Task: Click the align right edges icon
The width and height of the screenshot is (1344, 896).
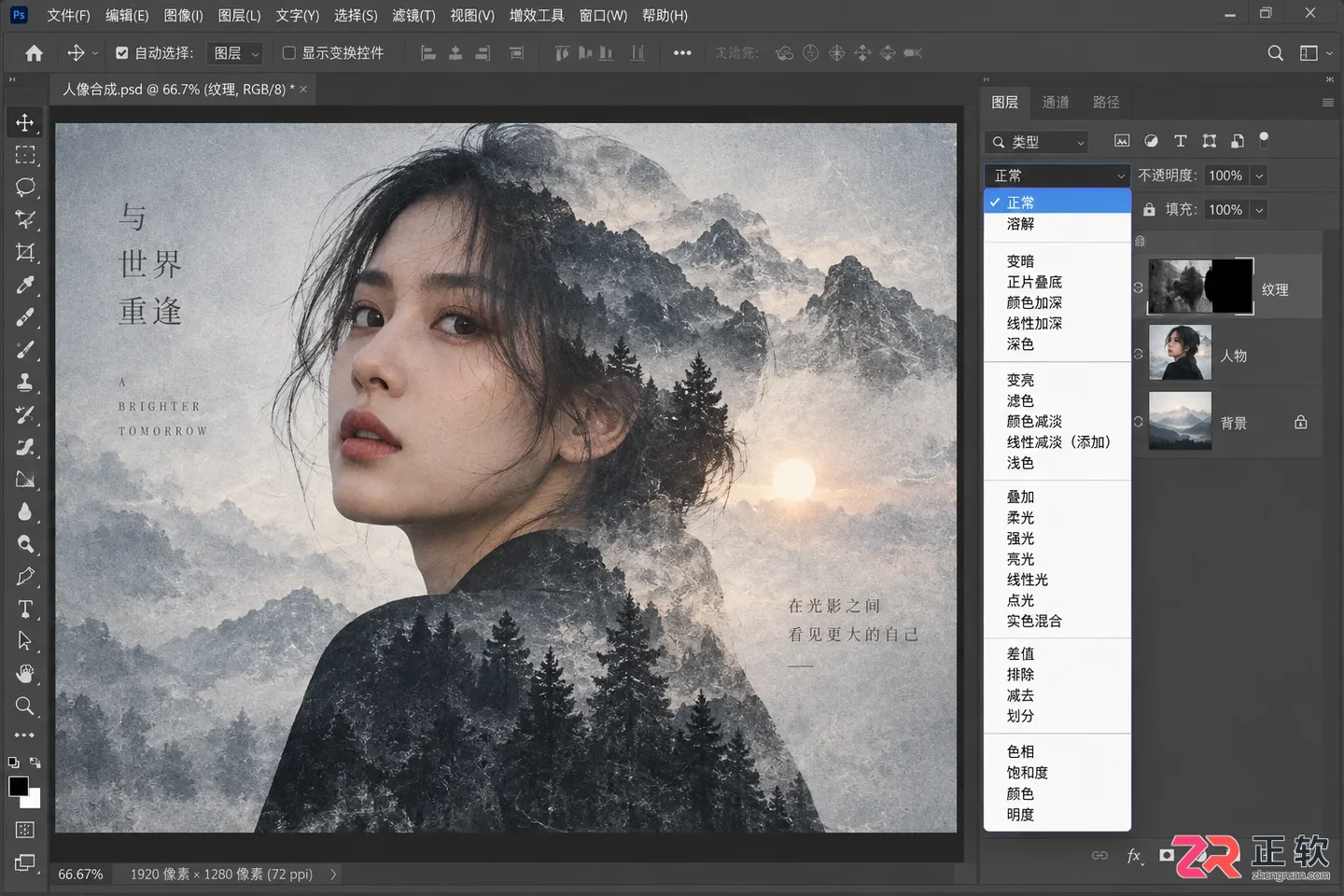Action: coord(483,53)
